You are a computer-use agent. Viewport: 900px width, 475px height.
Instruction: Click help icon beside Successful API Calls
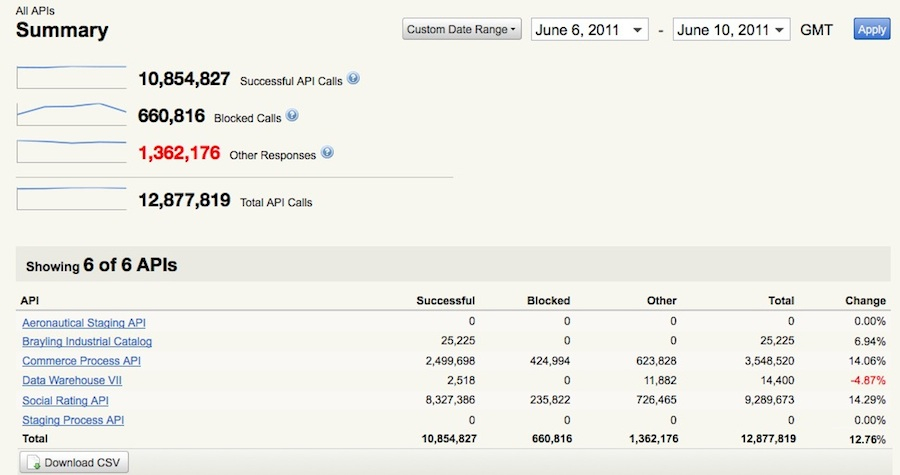[x=354, y=79]
